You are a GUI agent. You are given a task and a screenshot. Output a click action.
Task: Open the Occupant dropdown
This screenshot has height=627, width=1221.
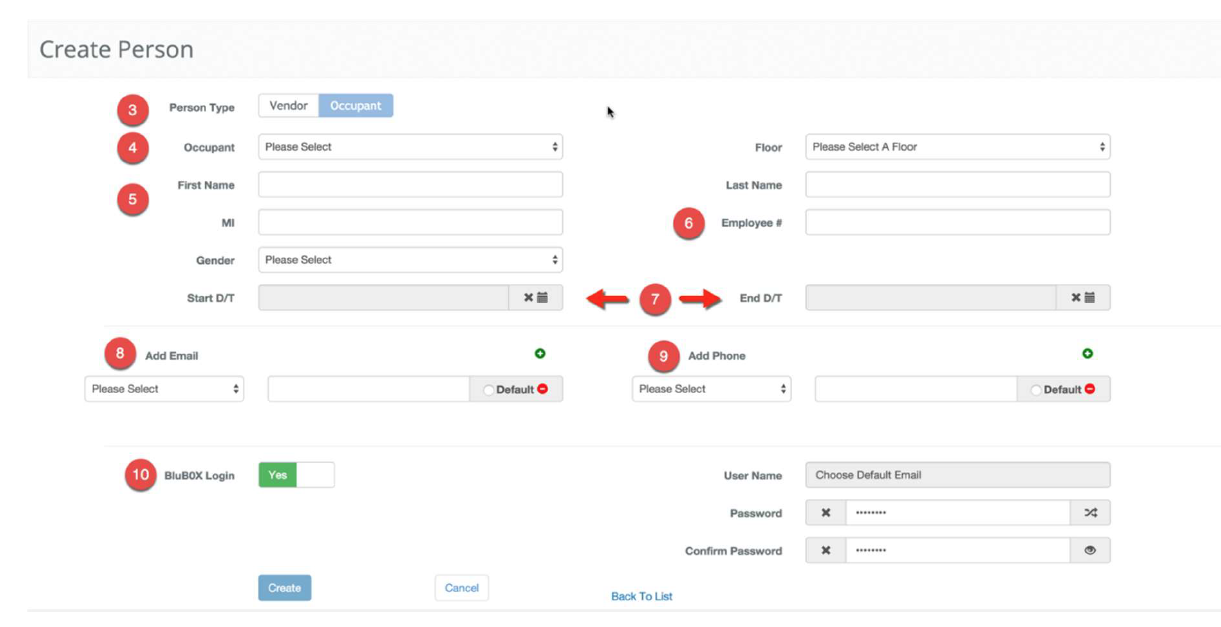tap(410, 147)
